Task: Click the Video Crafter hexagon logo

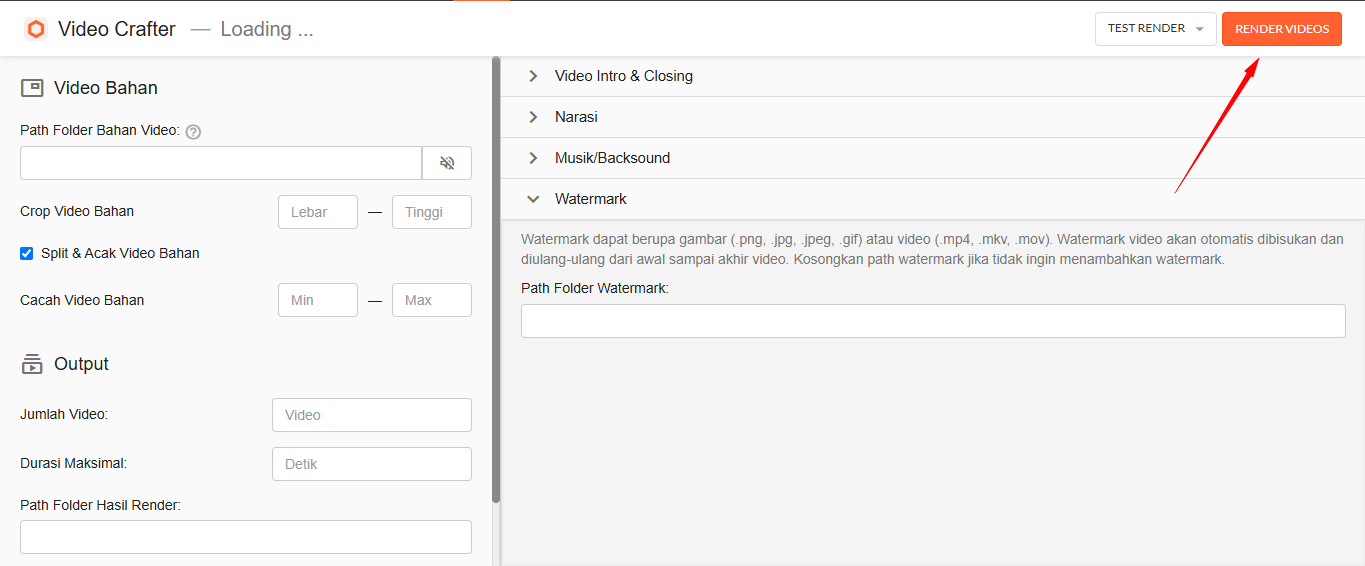Action: (36, 29)
